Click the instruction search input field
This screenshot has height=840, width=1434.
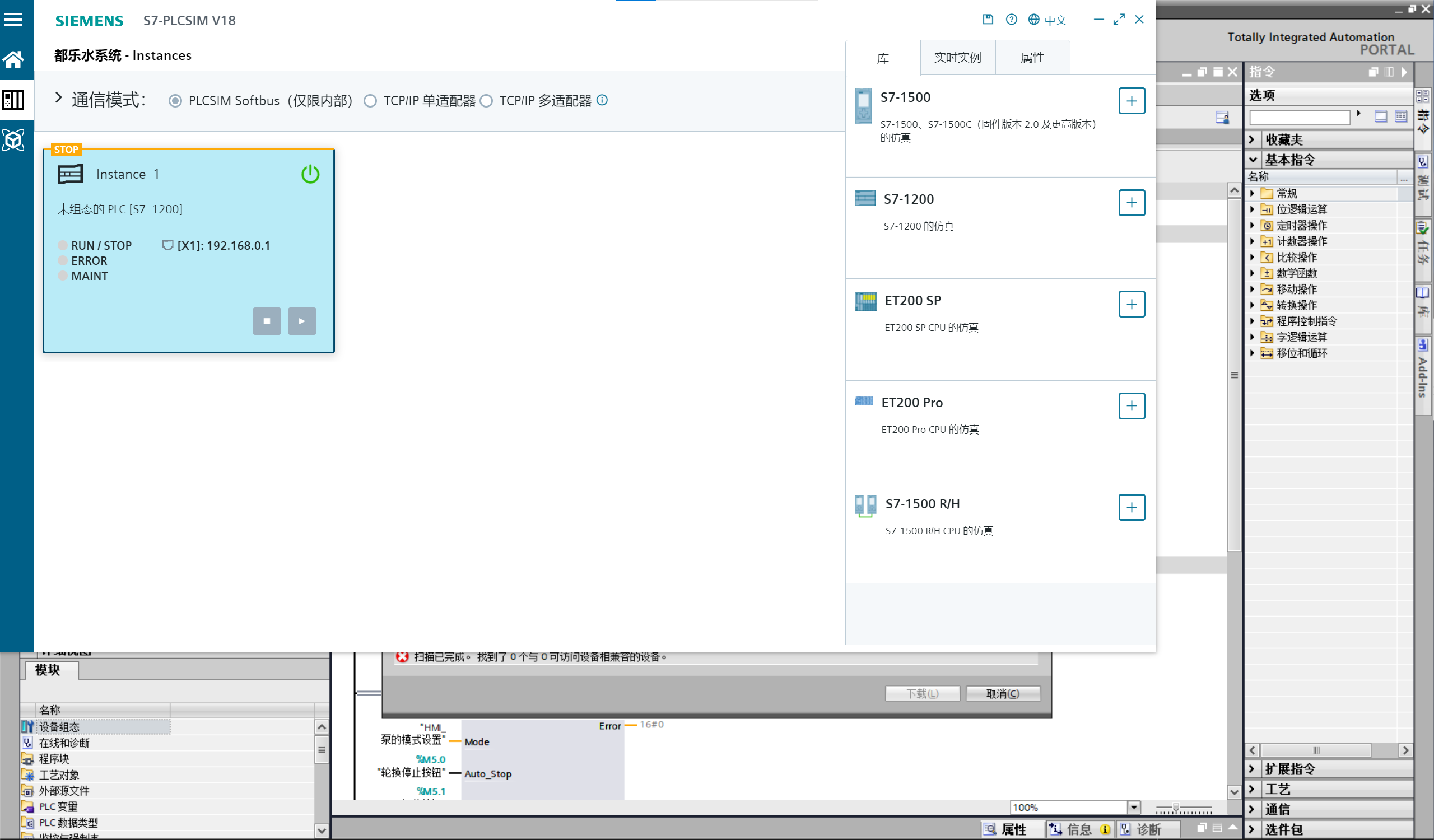click(x=1299, y=118)
